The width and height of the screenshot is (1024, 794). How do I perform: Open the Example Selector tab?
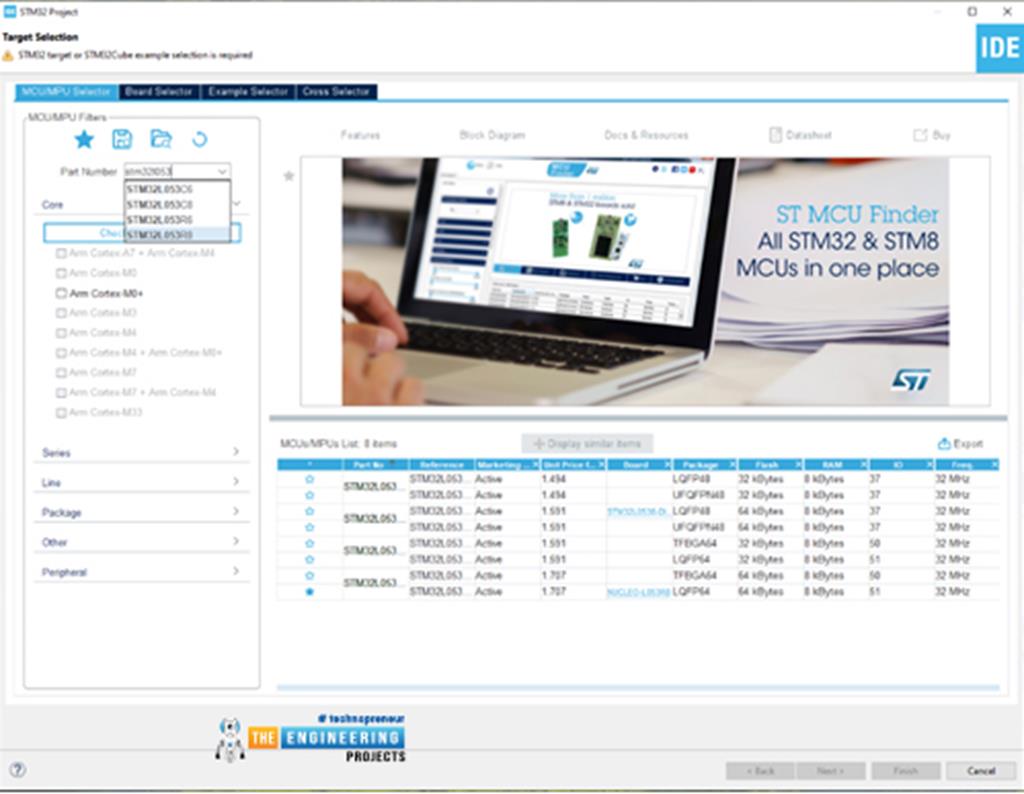click(247, 92)
